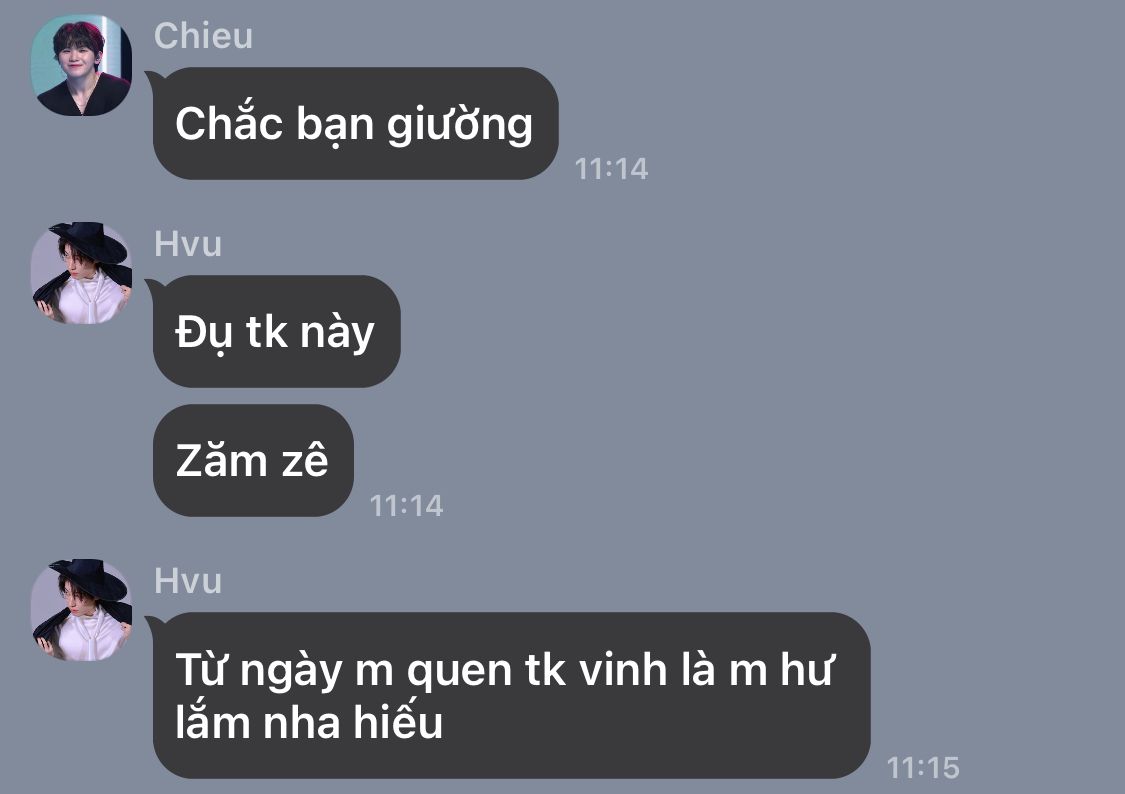
Task: Tap the second Hvu avatar at bottom
Action: click(81, 610)
